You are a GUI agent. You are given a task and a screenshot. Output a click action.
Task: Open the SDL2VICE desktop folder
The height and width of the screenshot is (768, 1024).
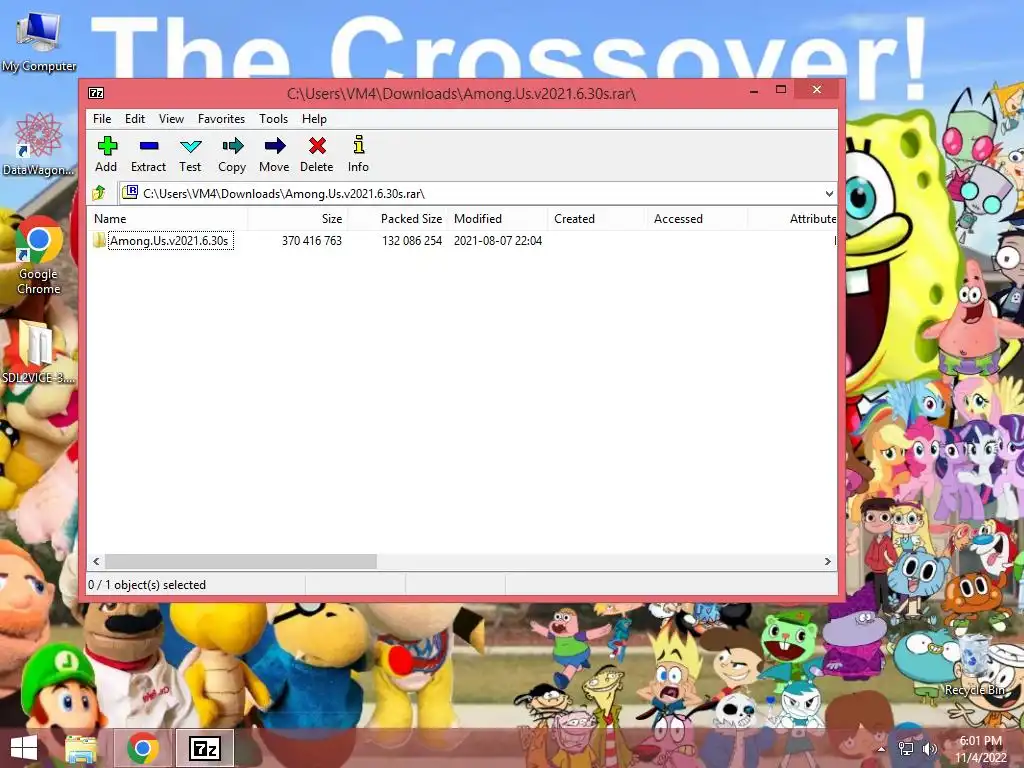click(x=39, y=352)
